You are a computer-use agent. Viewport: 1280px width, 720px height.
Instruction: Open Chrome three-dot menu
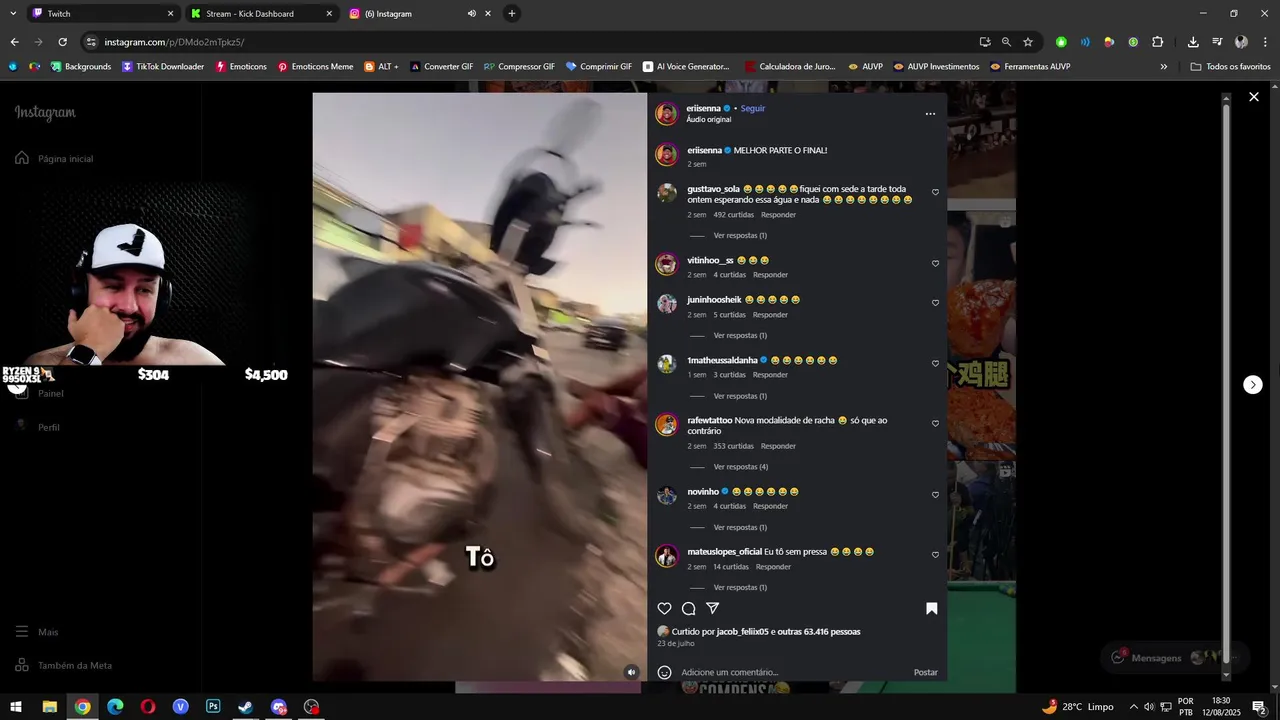coord(1265,42)
